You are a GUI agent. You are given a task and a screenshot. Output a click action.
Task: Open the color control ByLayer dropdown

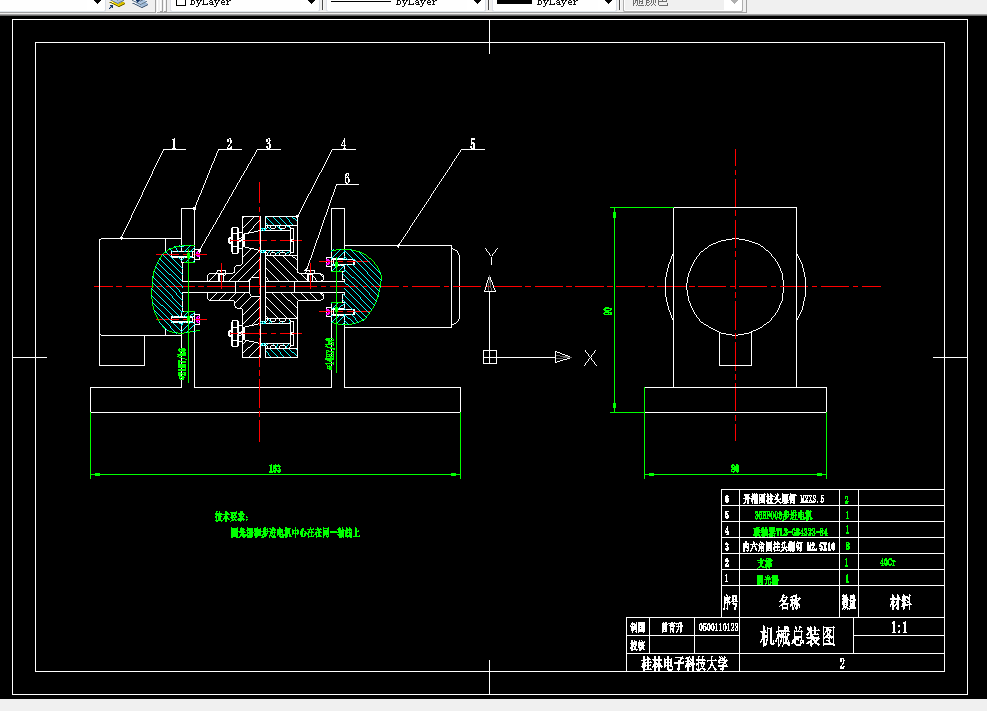point(245,3)
